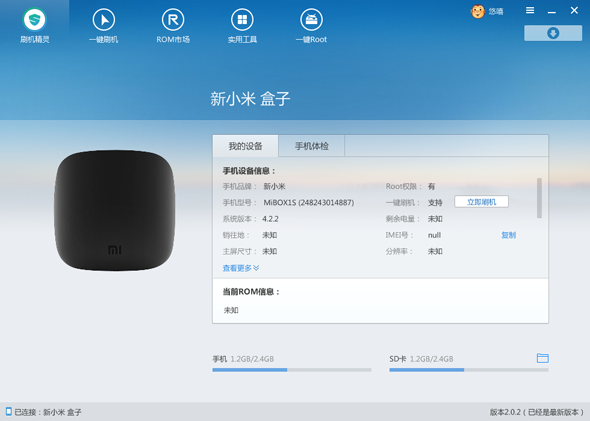This screenshot has height=421, width=590.
Task: Open the 刷机精灵 home icon
Action: (x=34, y=20)
